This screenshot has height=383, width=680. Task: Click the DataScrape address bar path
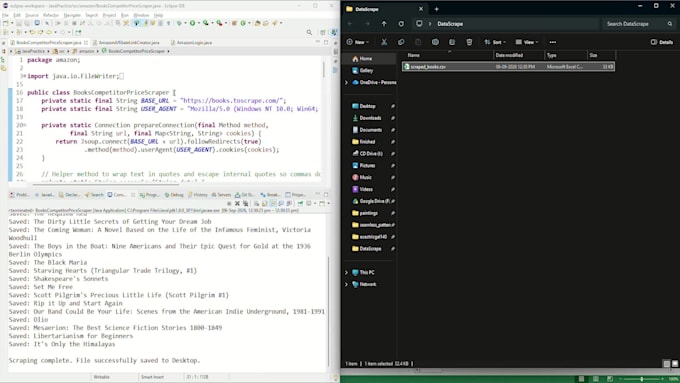(450, 24)
